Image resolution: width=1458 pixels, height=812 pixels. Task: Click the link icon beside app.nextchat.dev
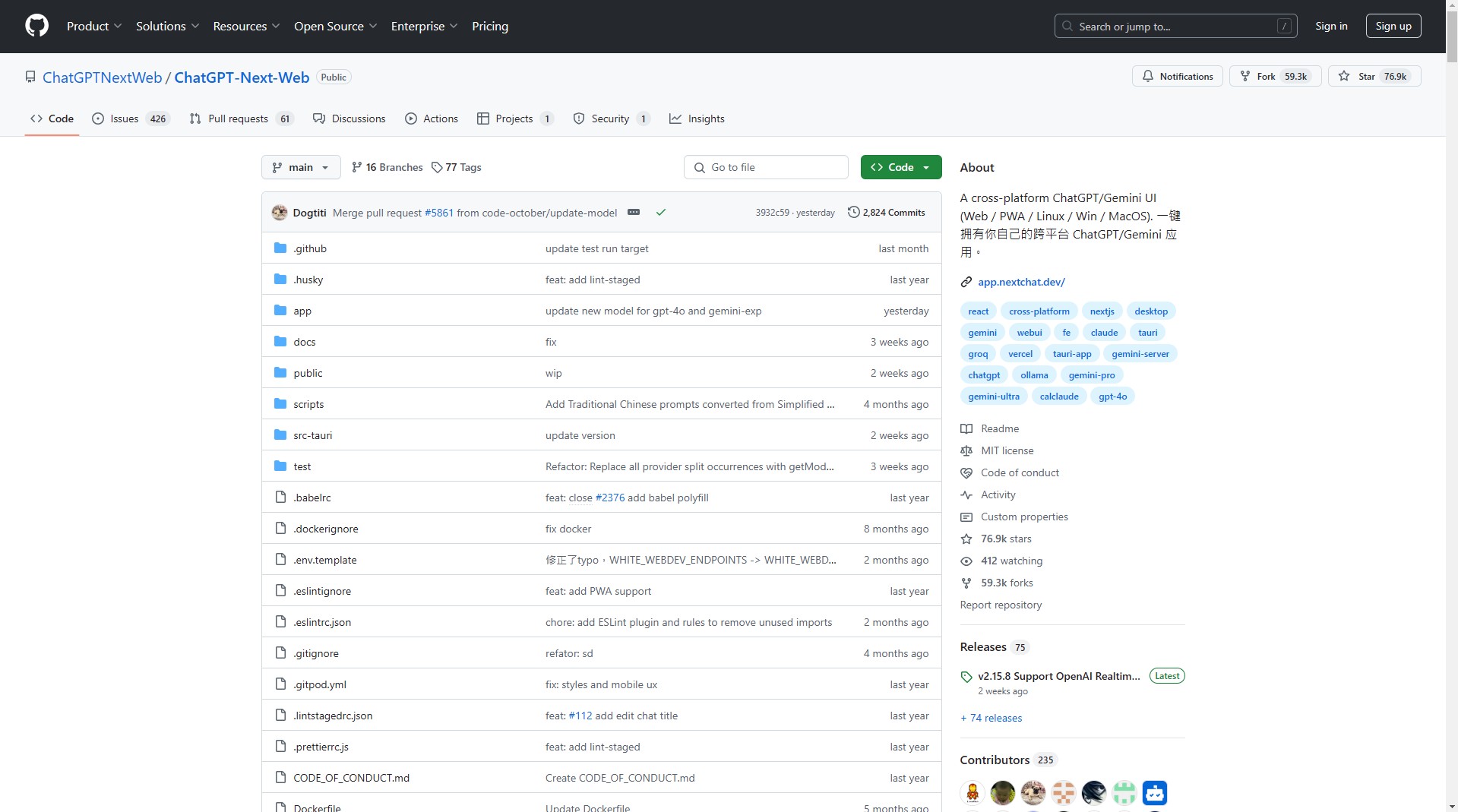pyautogui.click(x=966, y=282)
